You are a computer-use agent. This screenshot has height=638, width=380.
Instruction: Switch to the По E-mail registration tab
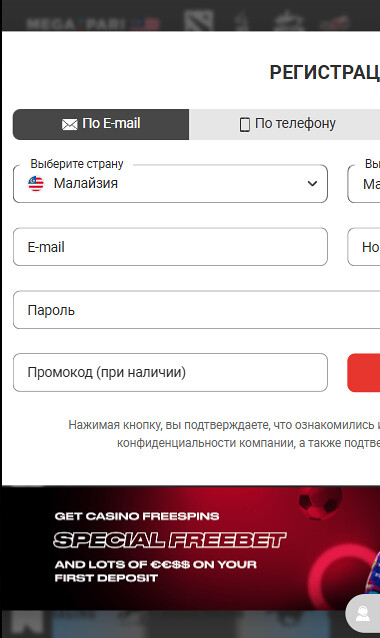point(101,124)
